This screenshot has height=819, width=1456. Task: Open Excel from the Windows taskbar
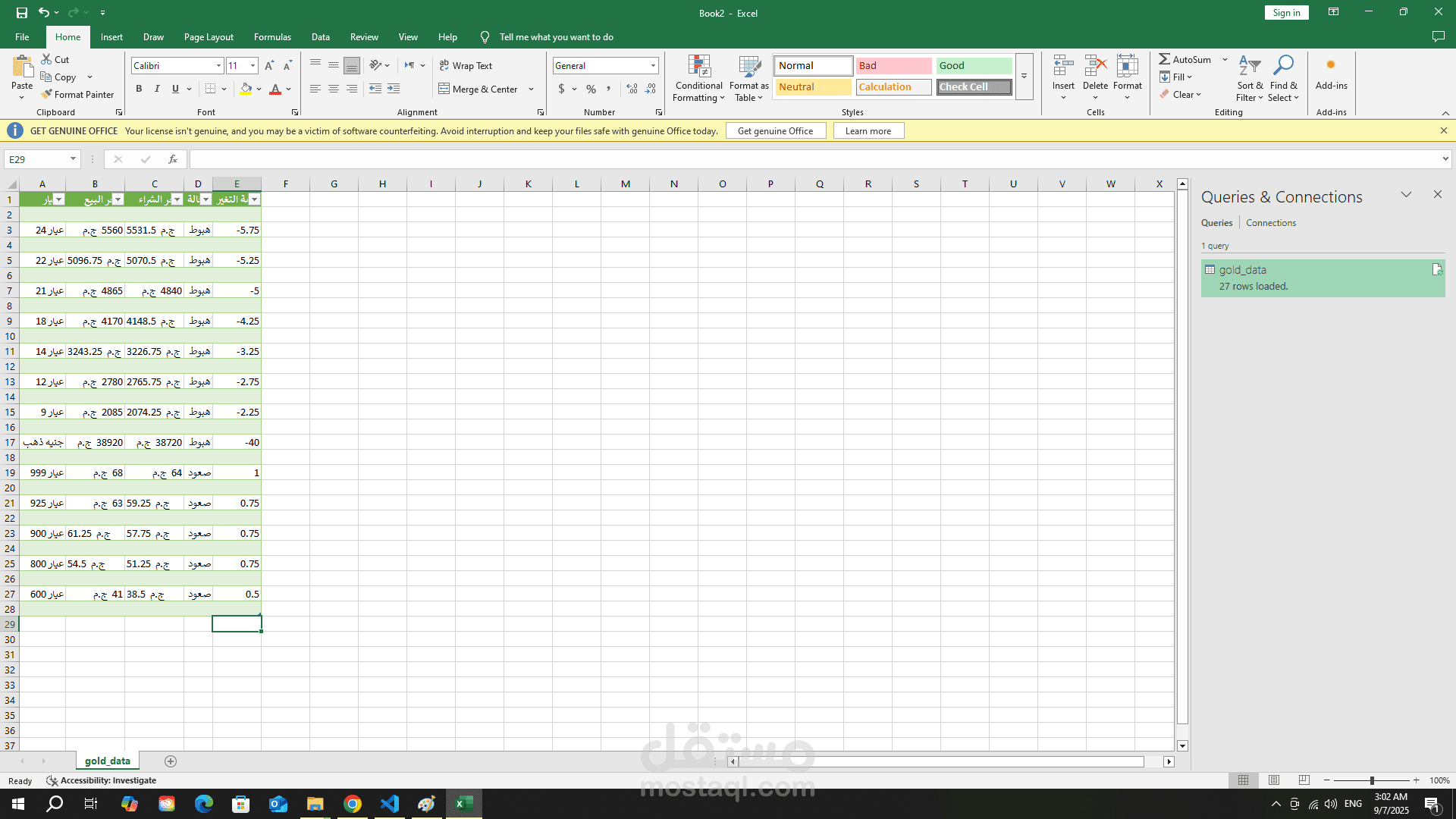point(464,803)
